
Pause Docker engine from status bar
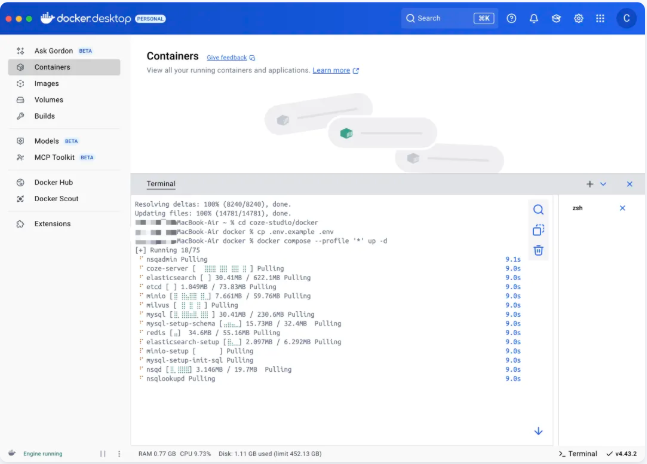point(102,453)
